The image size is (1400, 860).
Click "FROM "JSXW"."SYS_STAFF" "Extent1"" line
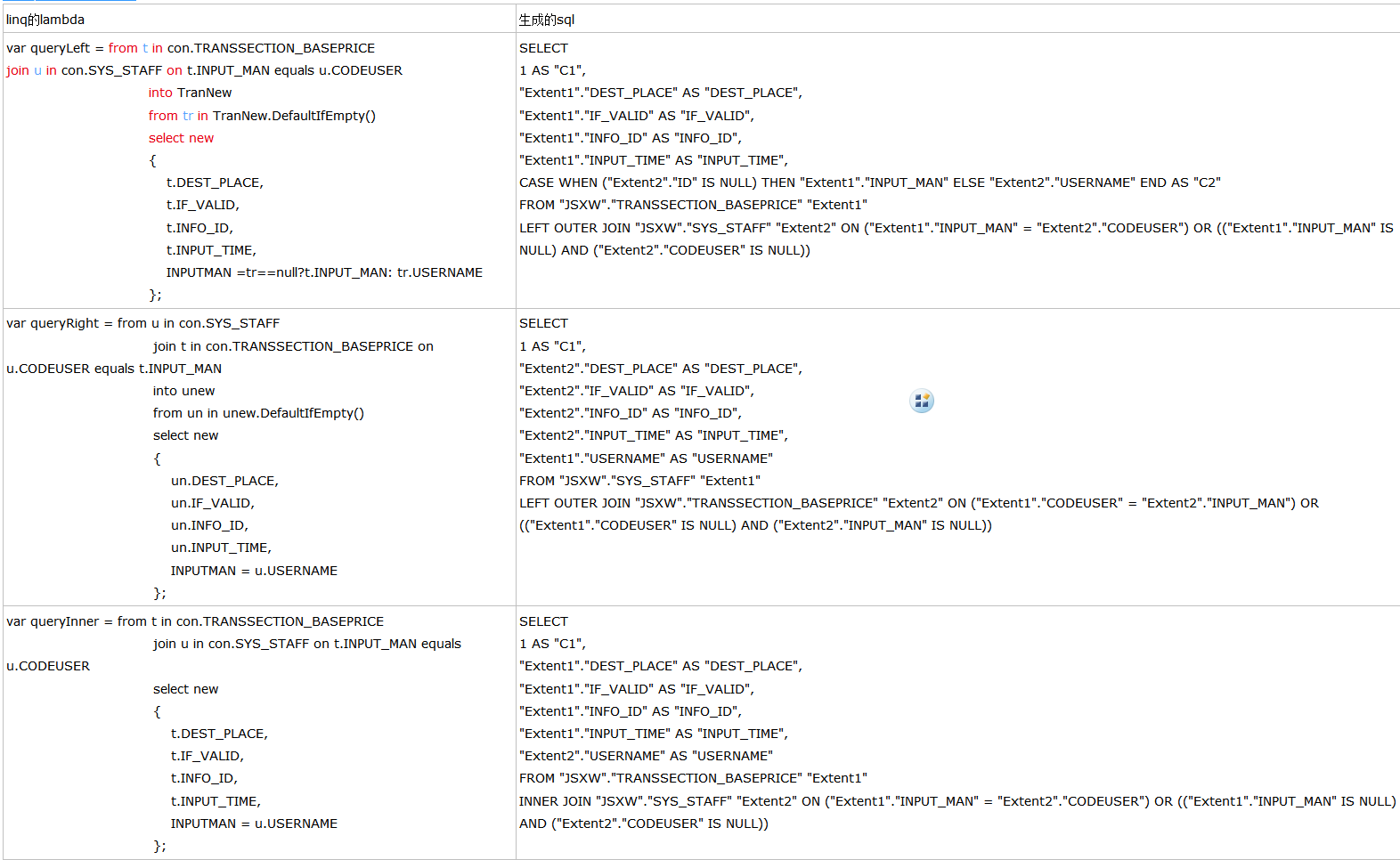[639, 481]
